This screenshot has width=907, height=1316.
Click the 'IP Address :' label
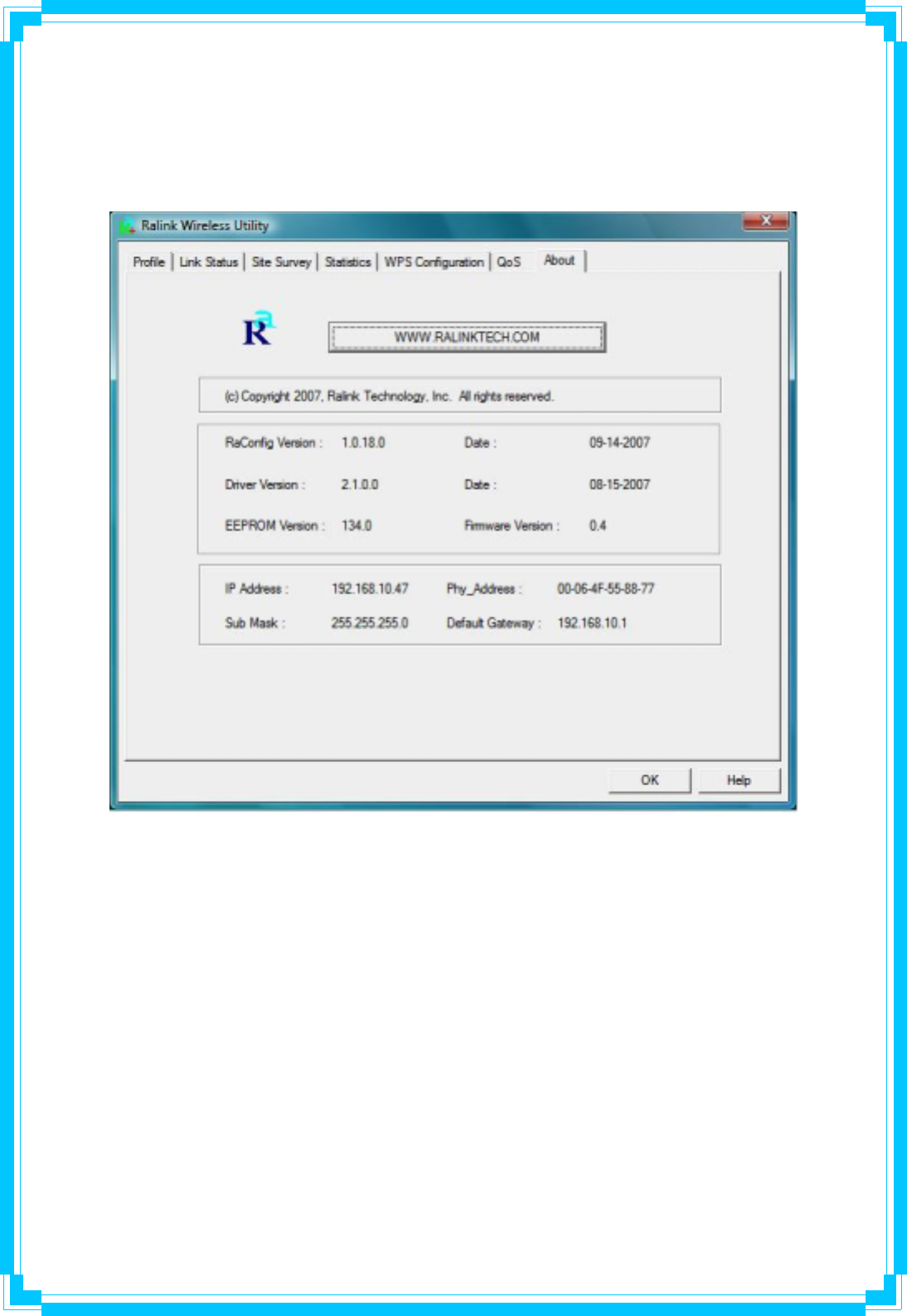(256, 589)
